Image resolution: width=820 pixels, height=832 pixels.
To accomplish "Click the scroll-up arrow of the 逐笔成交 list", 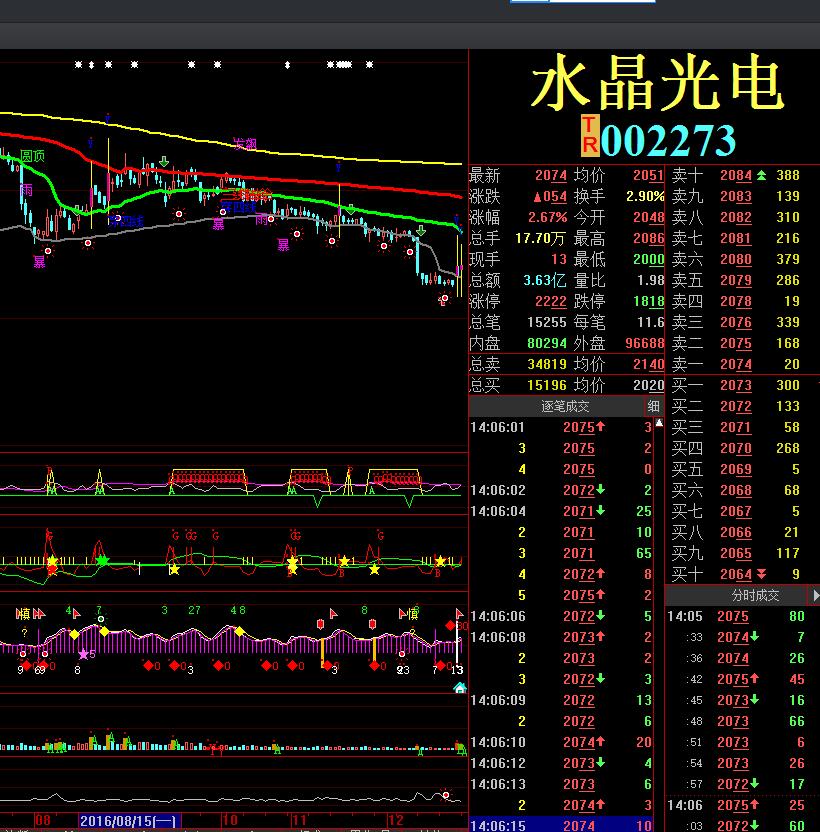I will [659, 423].
